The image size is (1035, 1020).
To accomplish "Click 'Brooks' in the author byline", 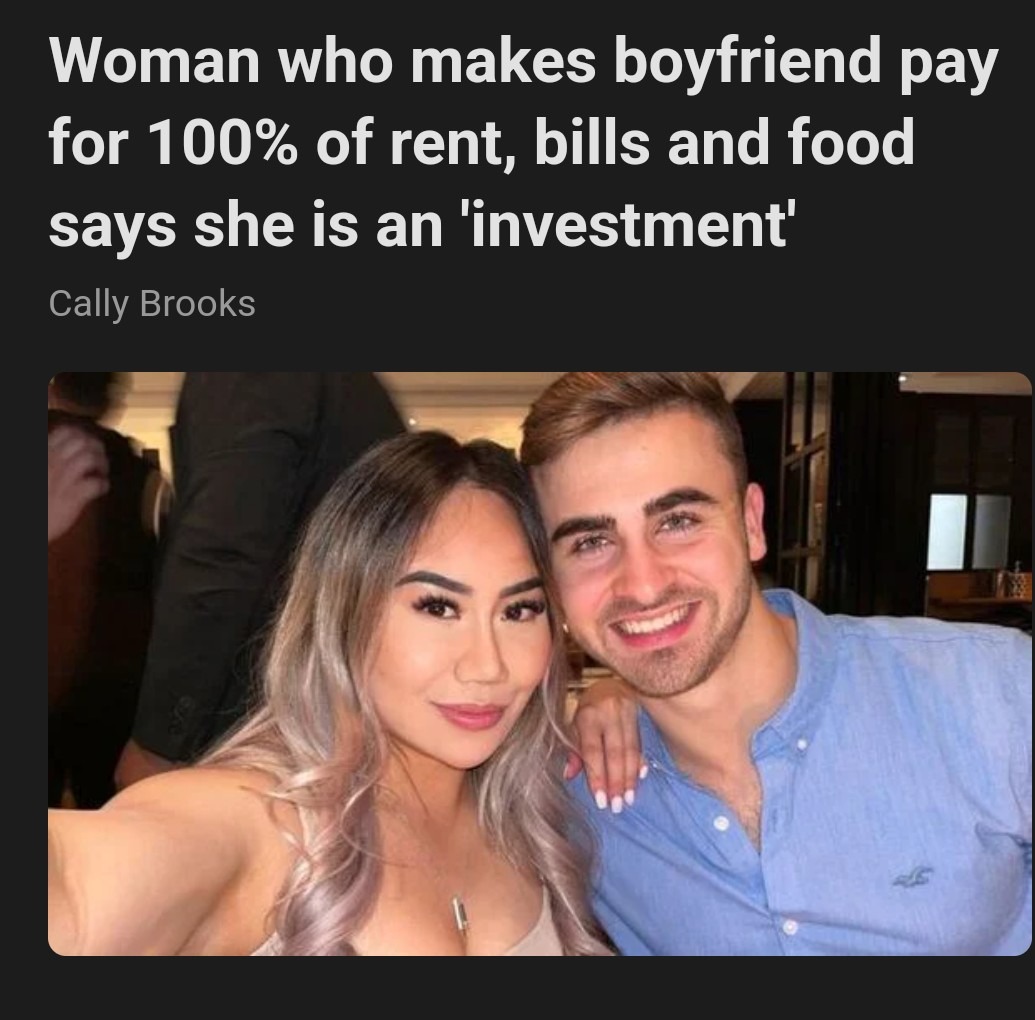I will [197, 304].
